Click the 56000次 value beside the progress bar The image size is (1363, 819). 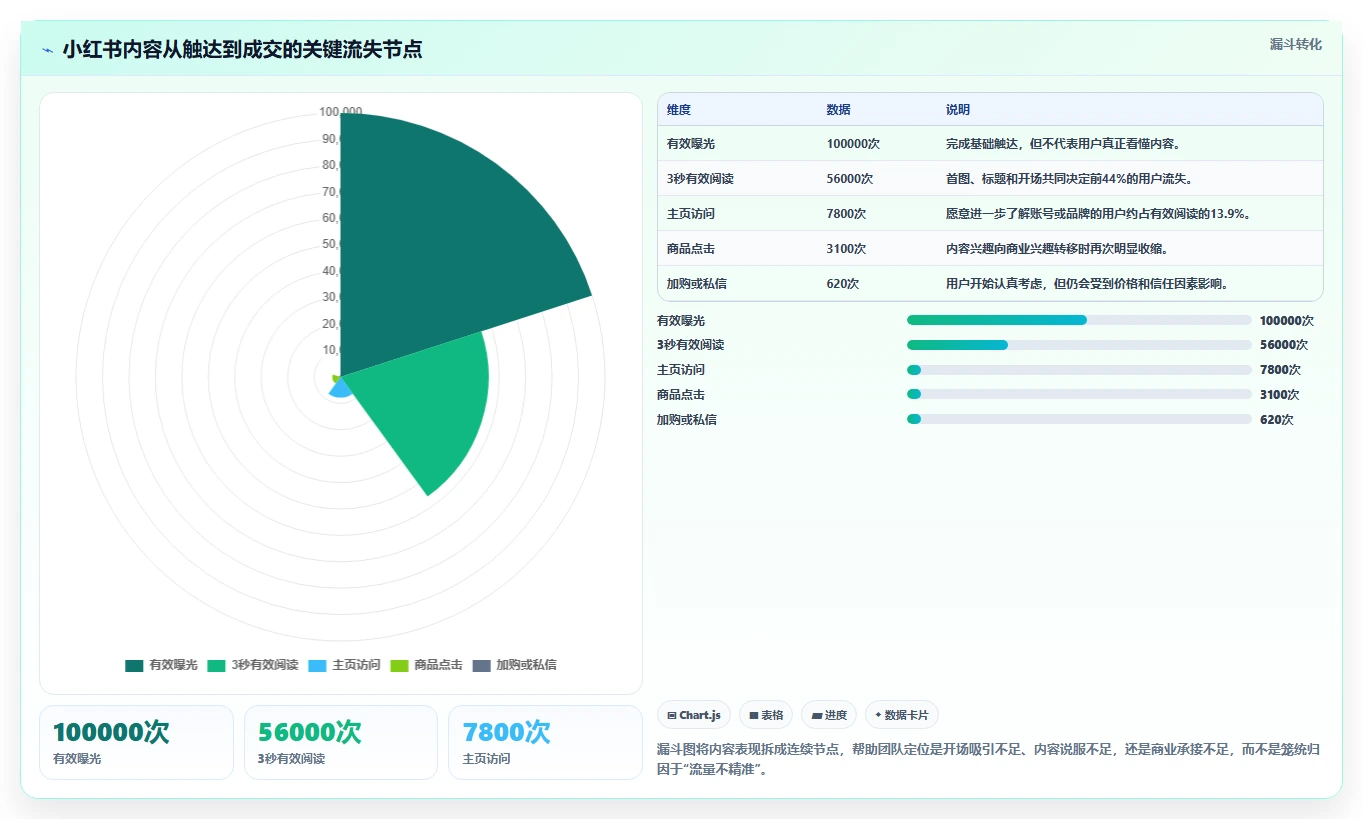(1284, 345)
